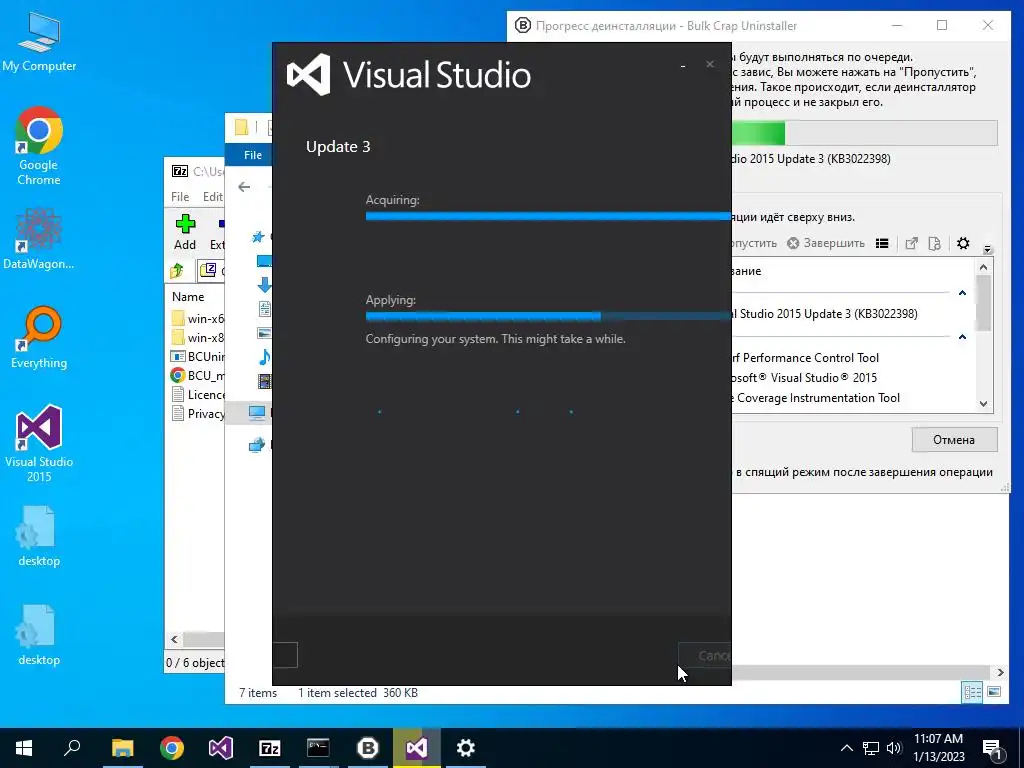The width and height of the screenshot is (1024, 768).
Task: Click 7-Zip horizontal scroll left arrow
Action: point(174,639)
